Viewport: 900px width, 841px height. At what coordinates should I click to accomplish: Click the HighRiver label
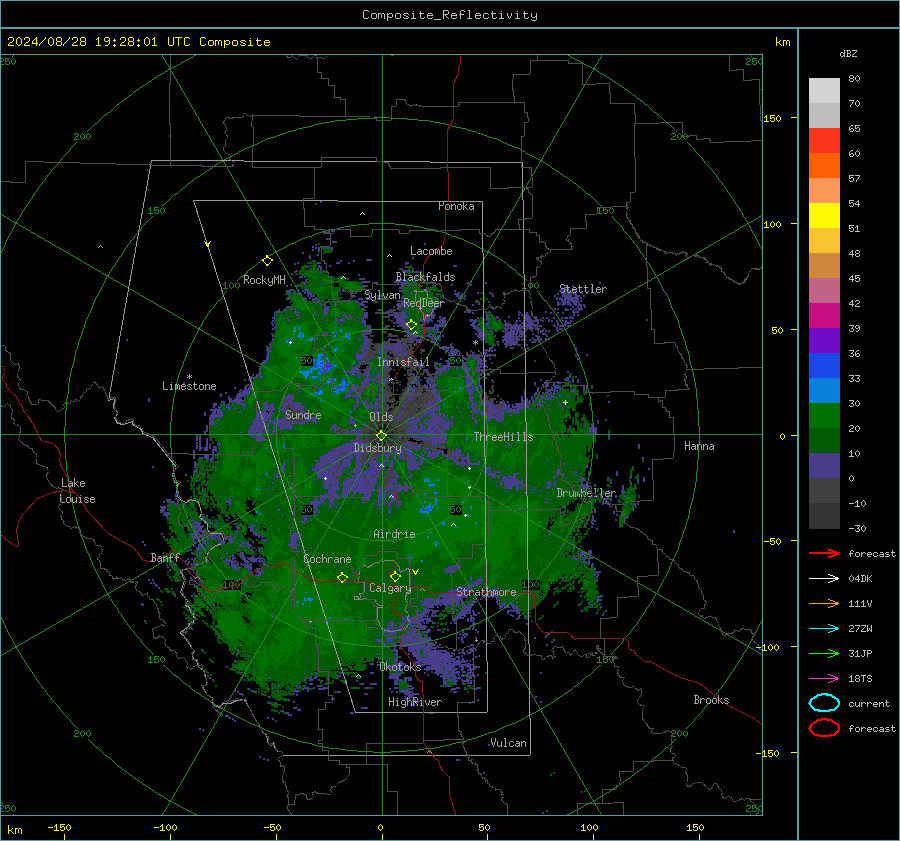pos(415,702)
